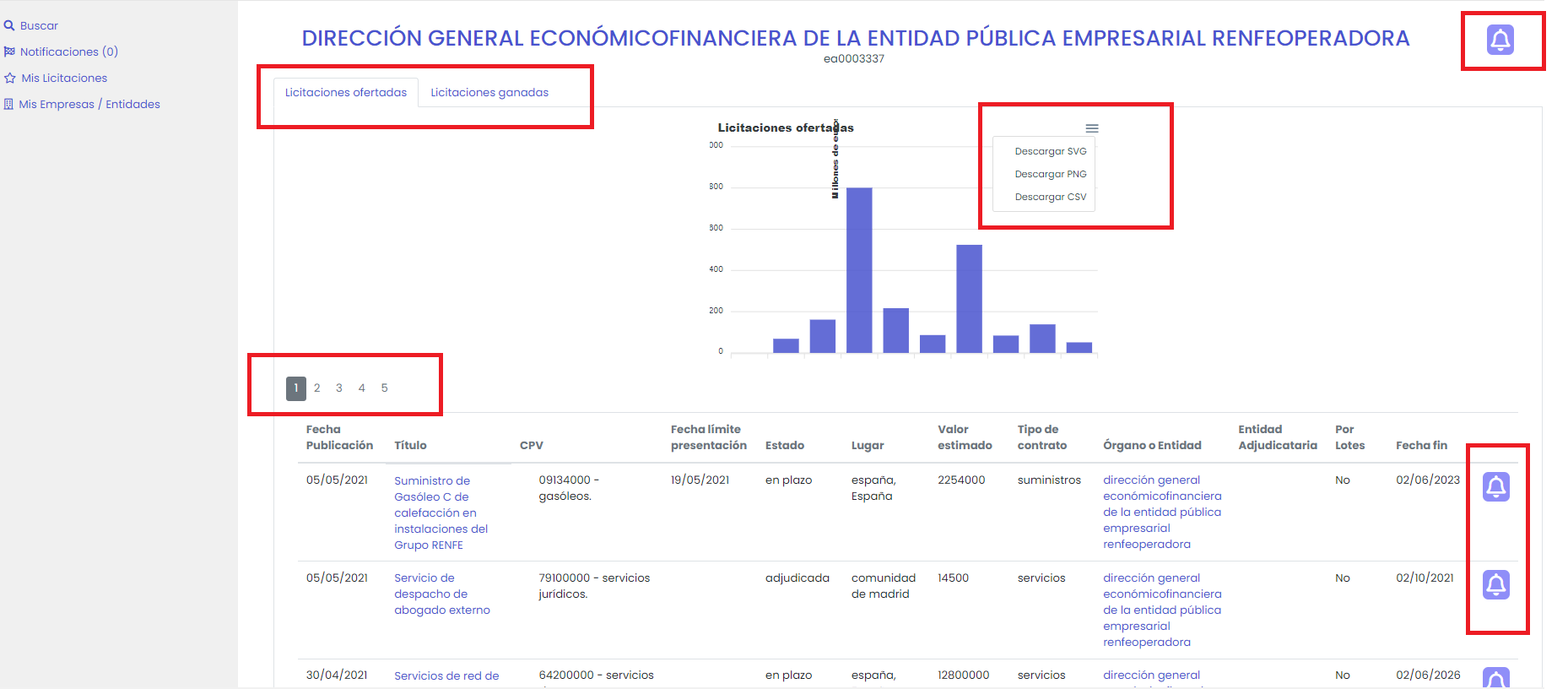This screenshot has height=689, width=1568.
Task: Click the Fecha fin column header
Action: (x=1421, y=445)
